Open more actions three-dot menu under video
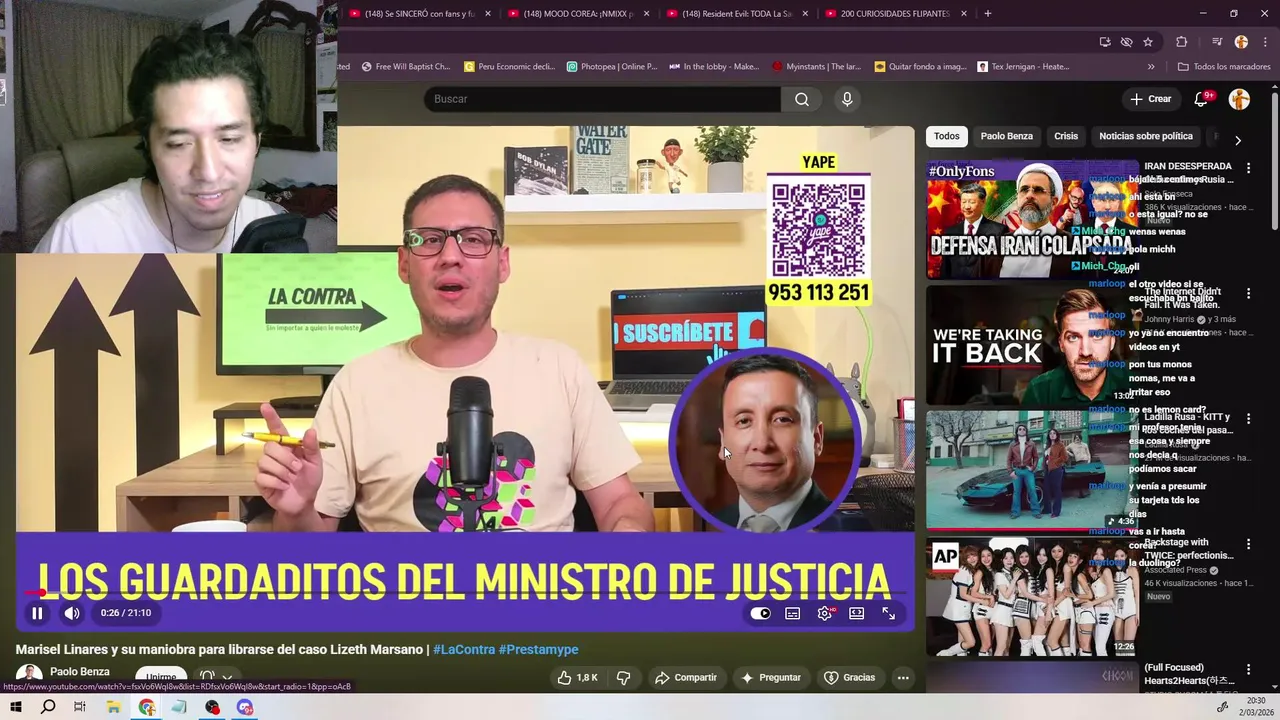The image size is (1280, 720). click(903, 677)
